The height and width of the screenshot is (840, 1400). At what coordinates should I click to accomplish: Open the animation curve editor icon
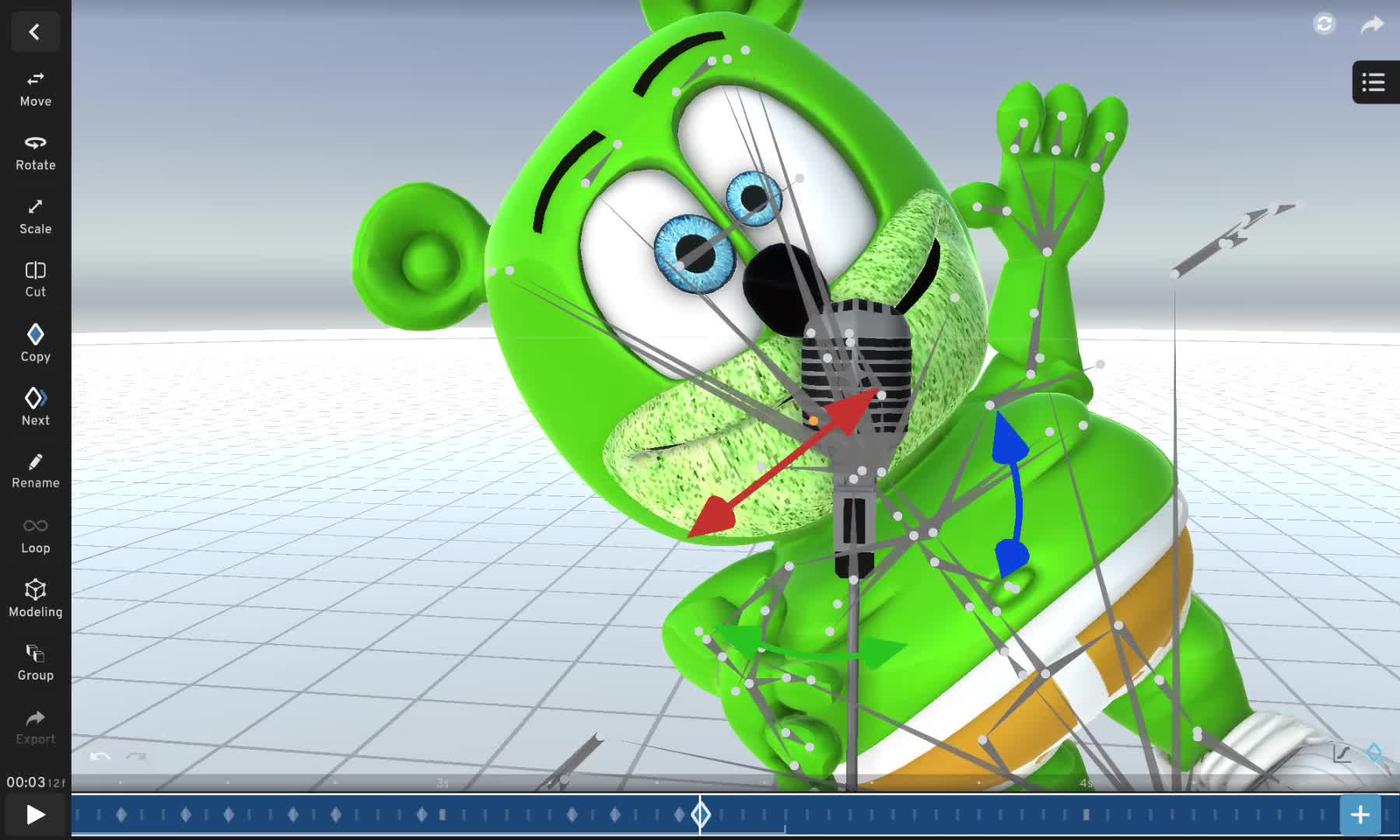pos(1342,753)
